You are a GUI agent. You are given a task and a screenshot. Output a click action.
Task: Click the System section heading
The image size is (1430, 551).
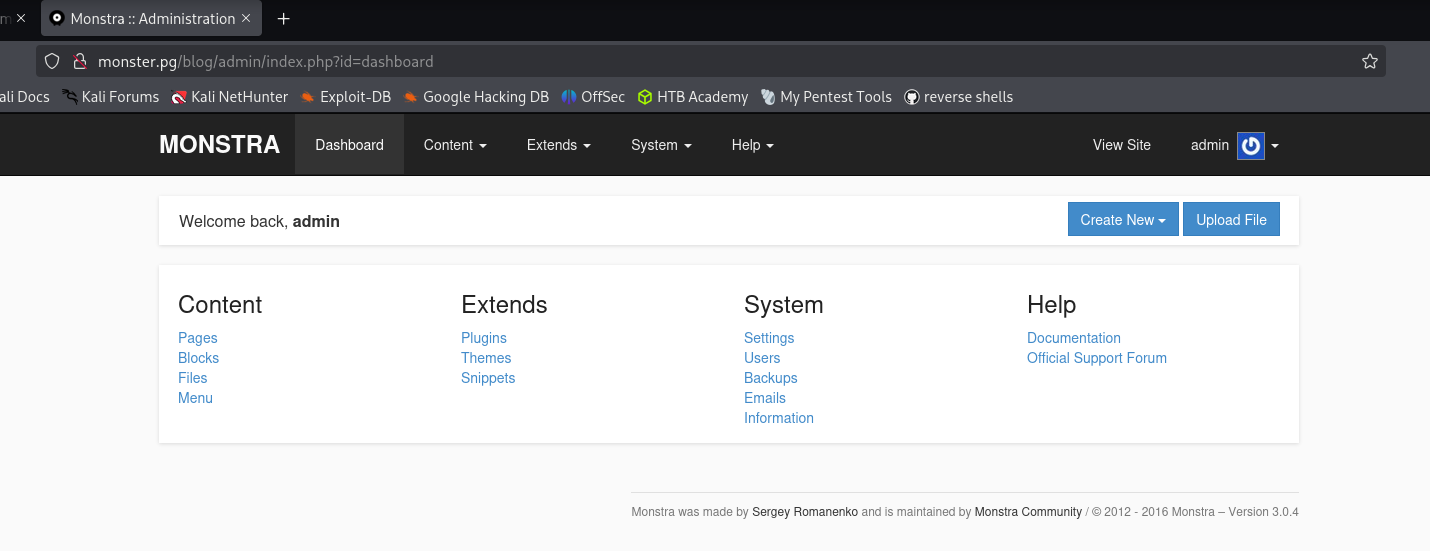tap(784, 305)
